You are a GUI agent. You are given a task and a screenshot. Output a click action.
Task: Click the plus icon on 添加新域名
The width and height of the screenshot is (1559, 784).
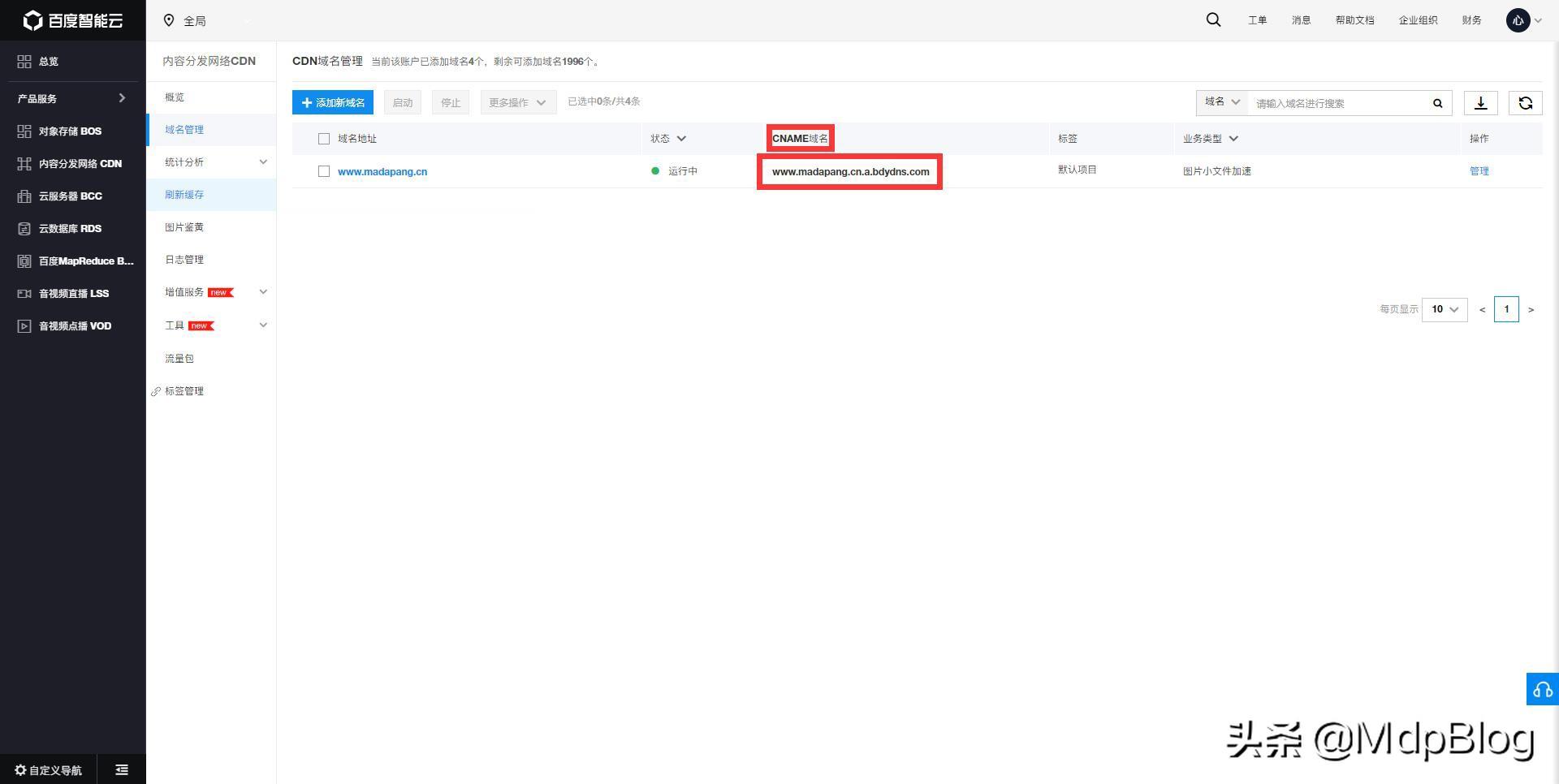[x=307, y=103]
